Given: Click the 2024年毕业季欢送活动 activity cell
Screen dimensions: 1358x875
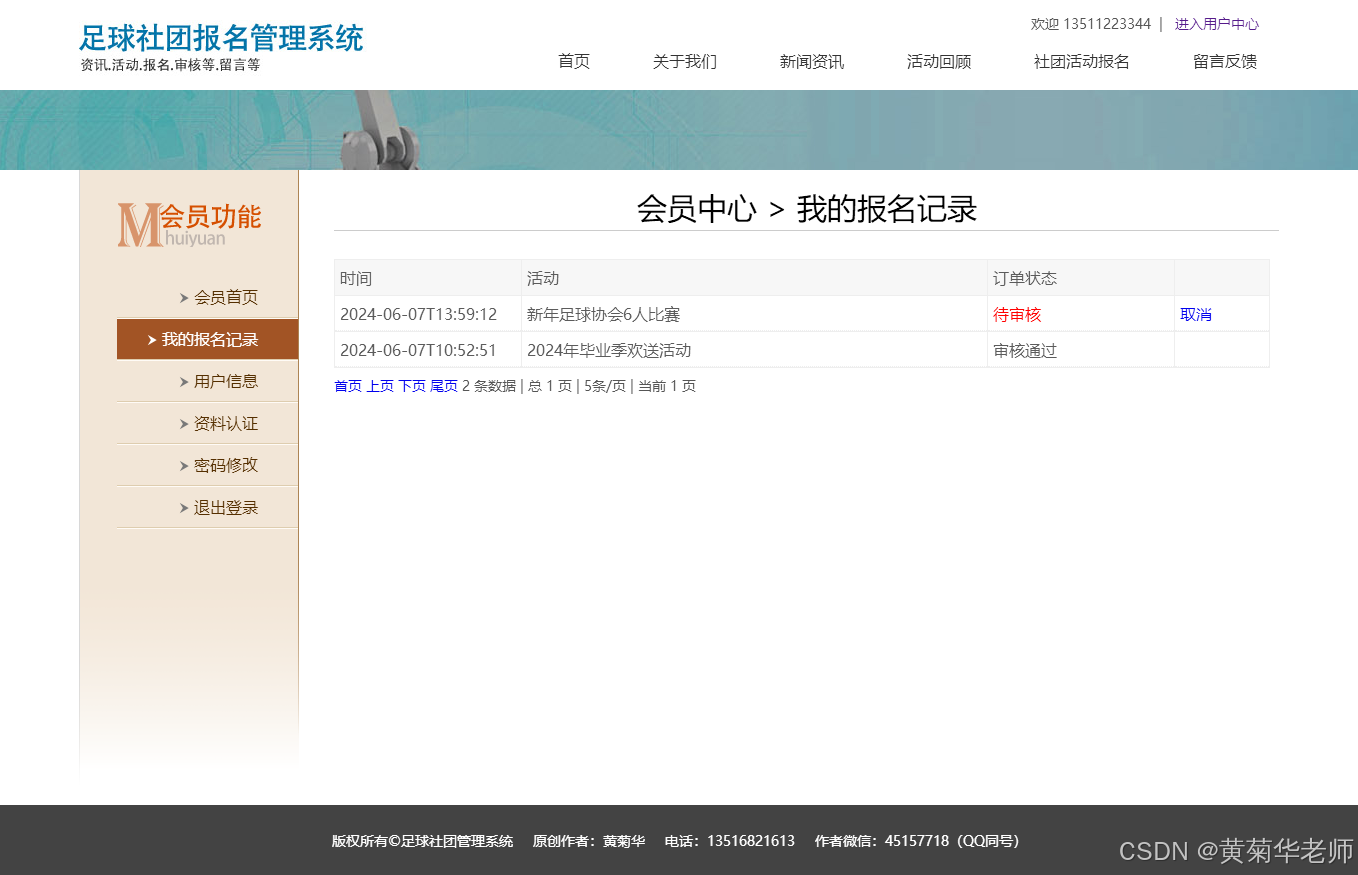Looking at the screenshot, I should click(x=755, y=350).
